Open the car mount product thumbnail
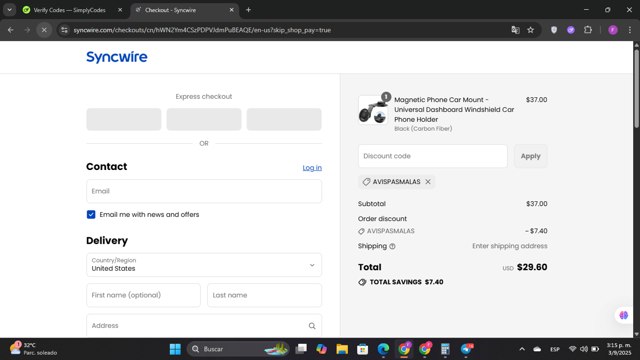The image size is (640, 360). point(373,110)
